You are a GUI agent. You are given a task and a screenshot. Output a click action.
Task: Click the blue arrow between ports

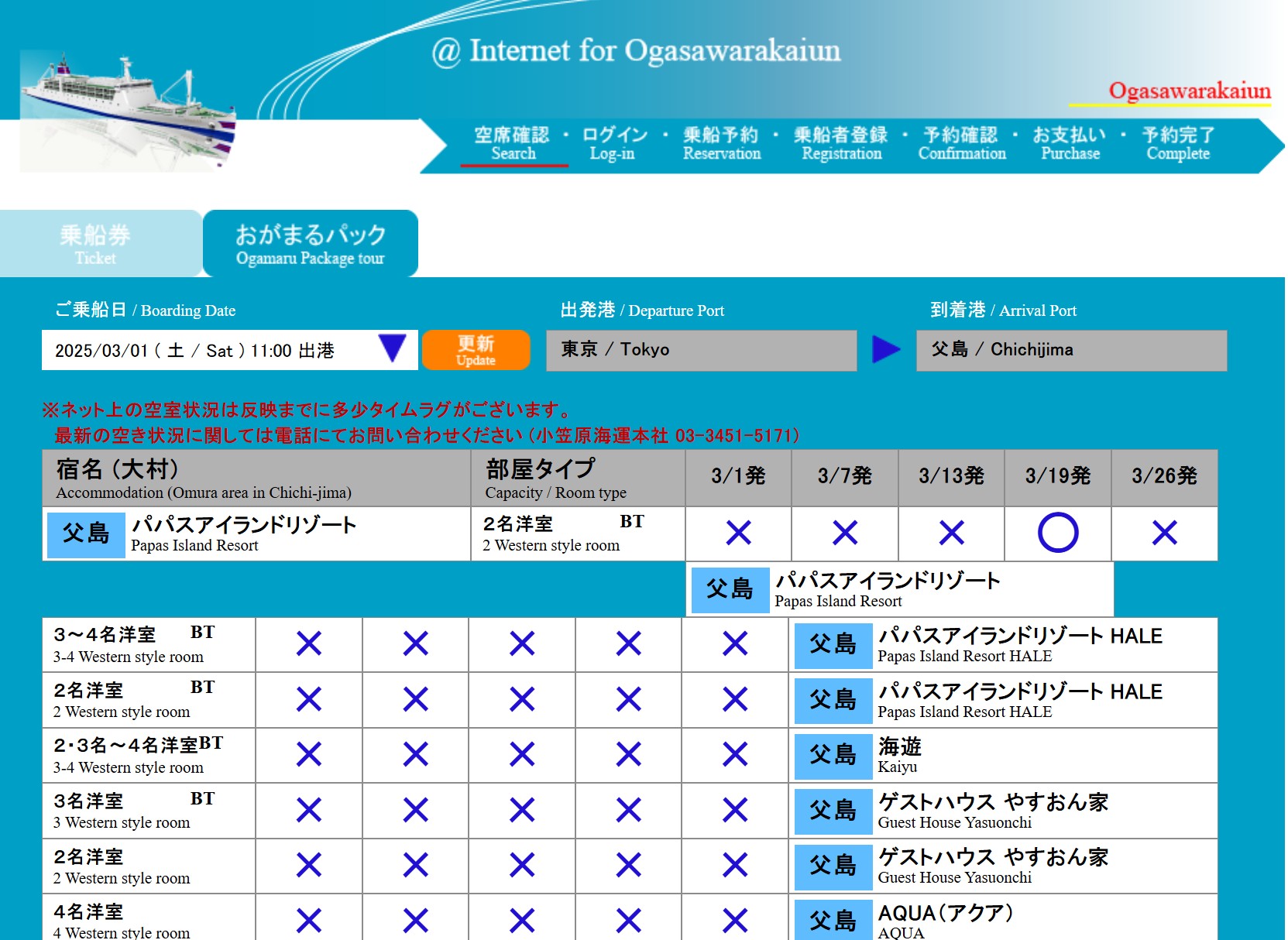pos(886,349)
